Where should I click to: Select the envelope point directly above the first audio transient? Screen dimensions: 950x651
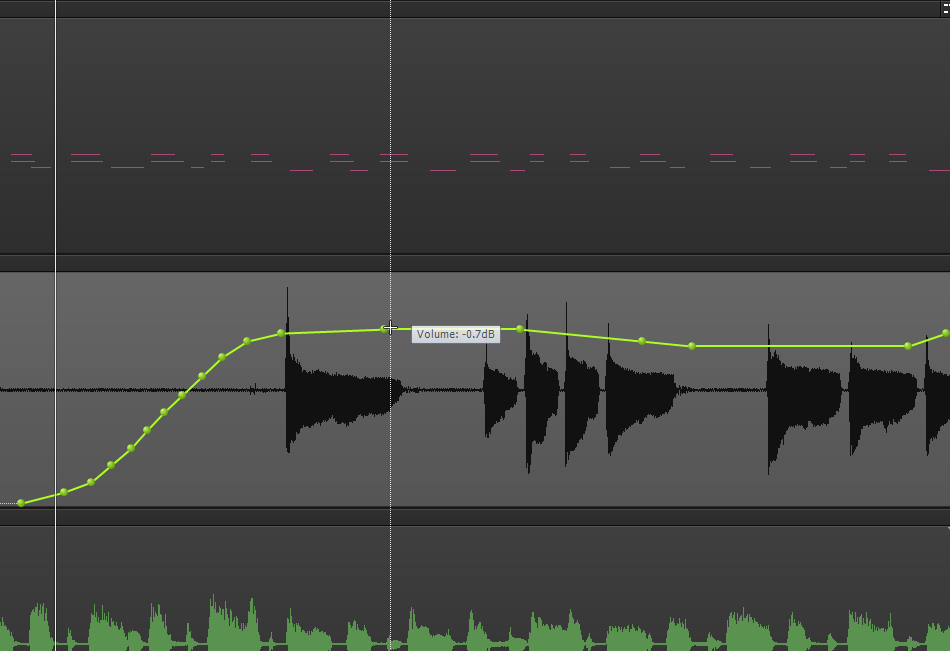click(x=281, y=333)
